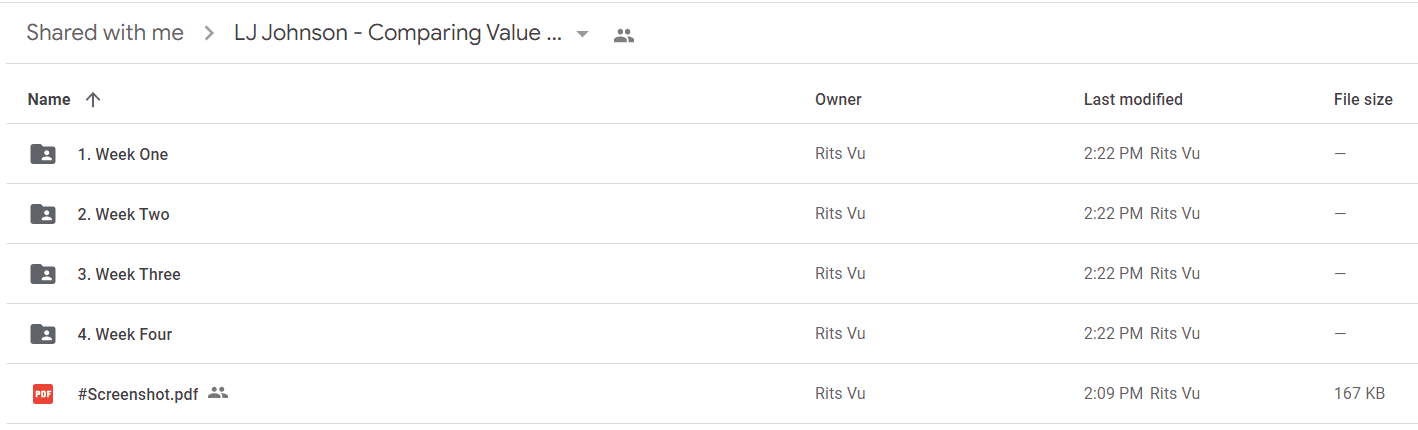The image size is (1418, 430).
Task: Click the Week Four shared folder icon
Action: [43, 334]
